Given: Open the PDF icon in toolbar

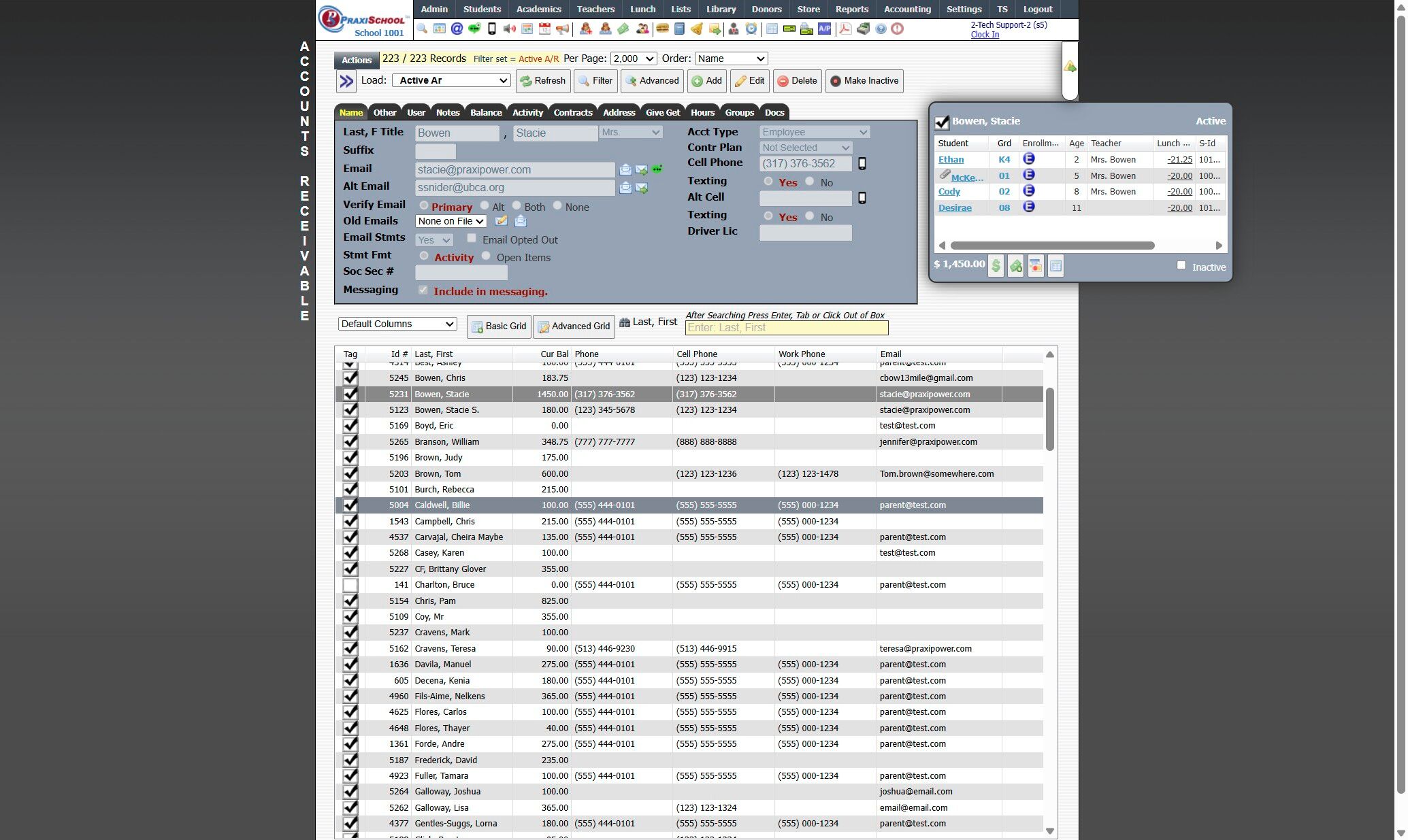Looking at the screenshot, I should [x=845, y=29].
